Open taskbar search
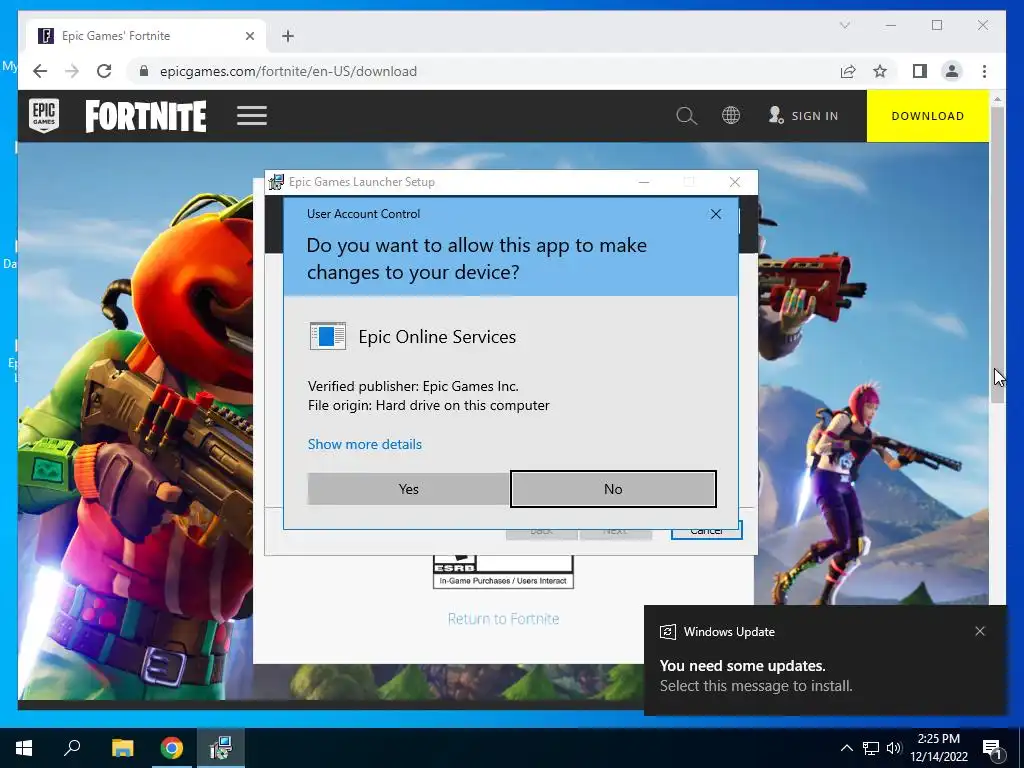This screenshot has height=768, width=1024. 72,748
